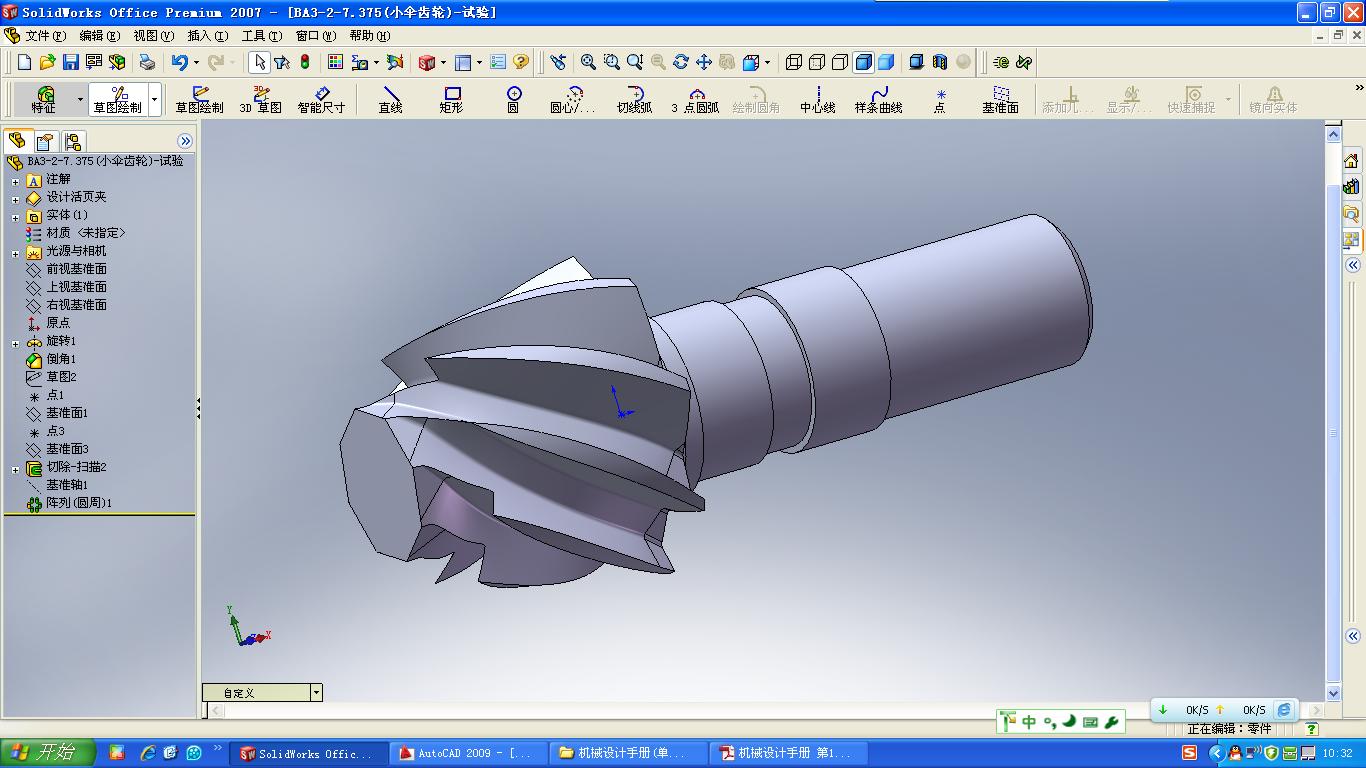Select the 矩形 rectangle tool

[452, 99]
